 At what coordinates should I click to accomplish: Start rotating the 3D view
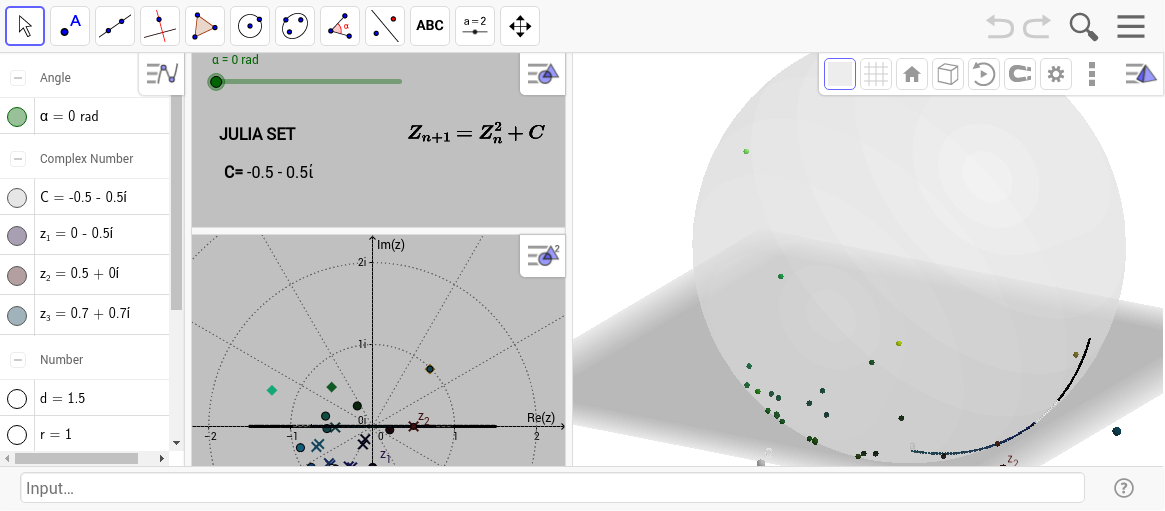[984, 74]
